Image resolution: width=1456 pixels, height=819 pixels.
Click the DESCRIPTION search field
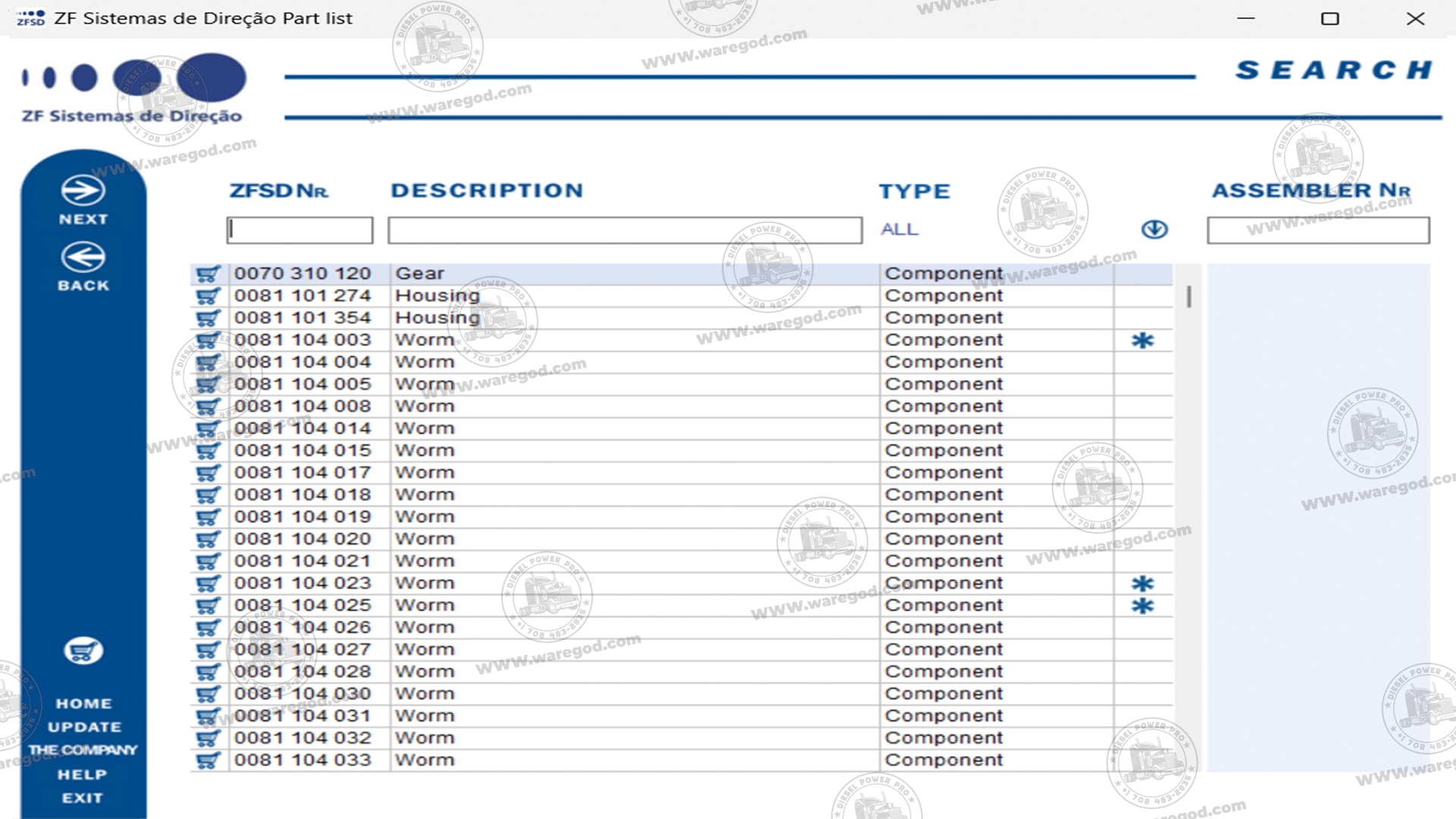point(625,230)
